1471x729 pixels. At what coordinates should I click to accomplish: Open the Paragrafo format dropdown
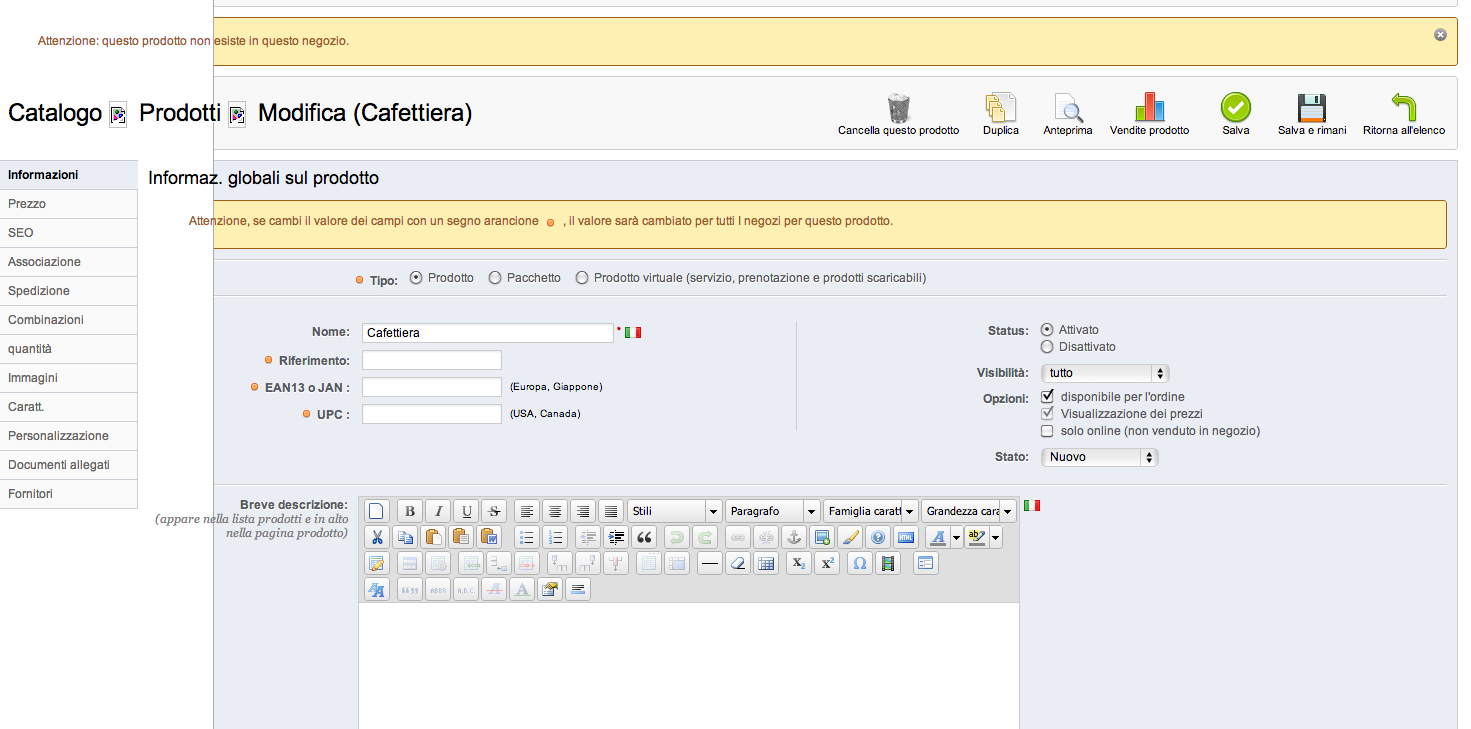coord(773,511)
